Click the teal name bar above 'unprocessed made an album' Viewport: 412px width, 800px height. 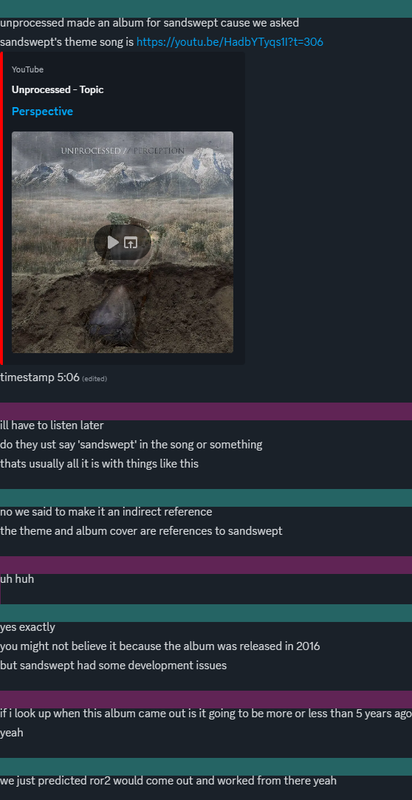(206, 9)
